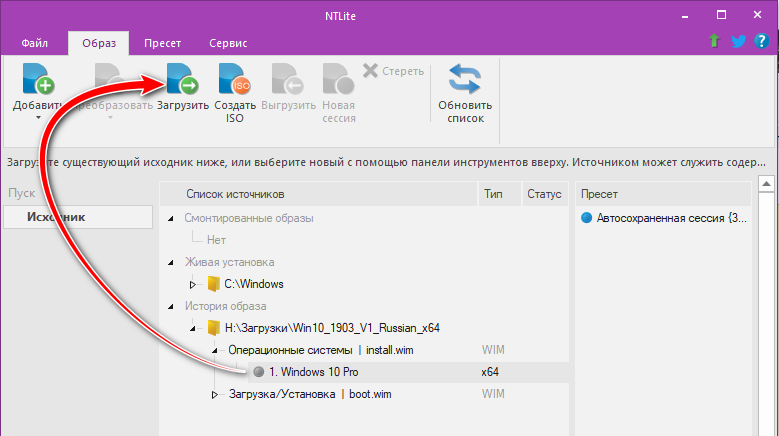The width and height of the screenshot is (779, 436).
Task: Click the Win10_1903_V1_Russian_x64 folder icon
Action: 214,328
